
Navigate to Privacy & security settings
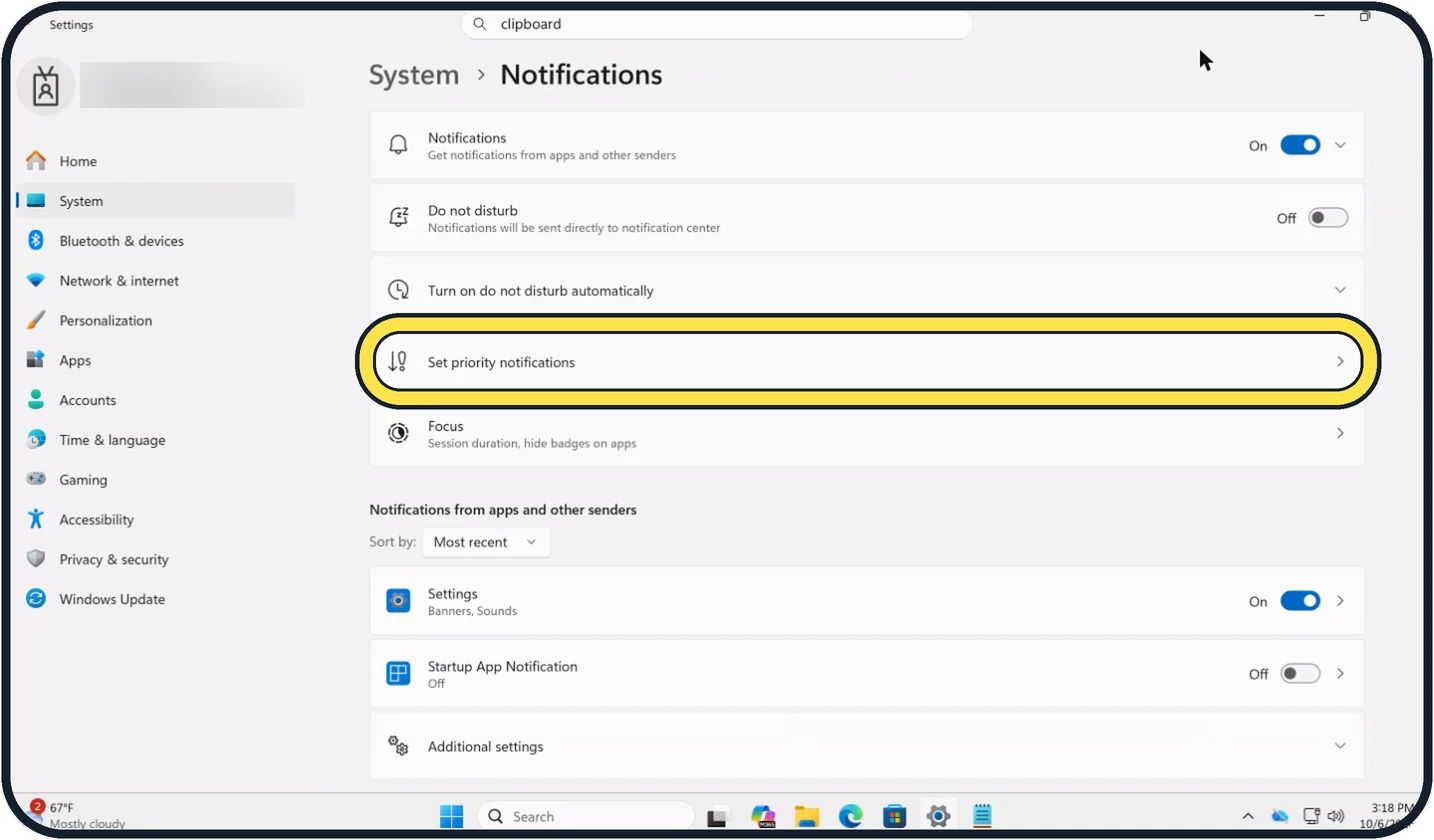(156, 559)
